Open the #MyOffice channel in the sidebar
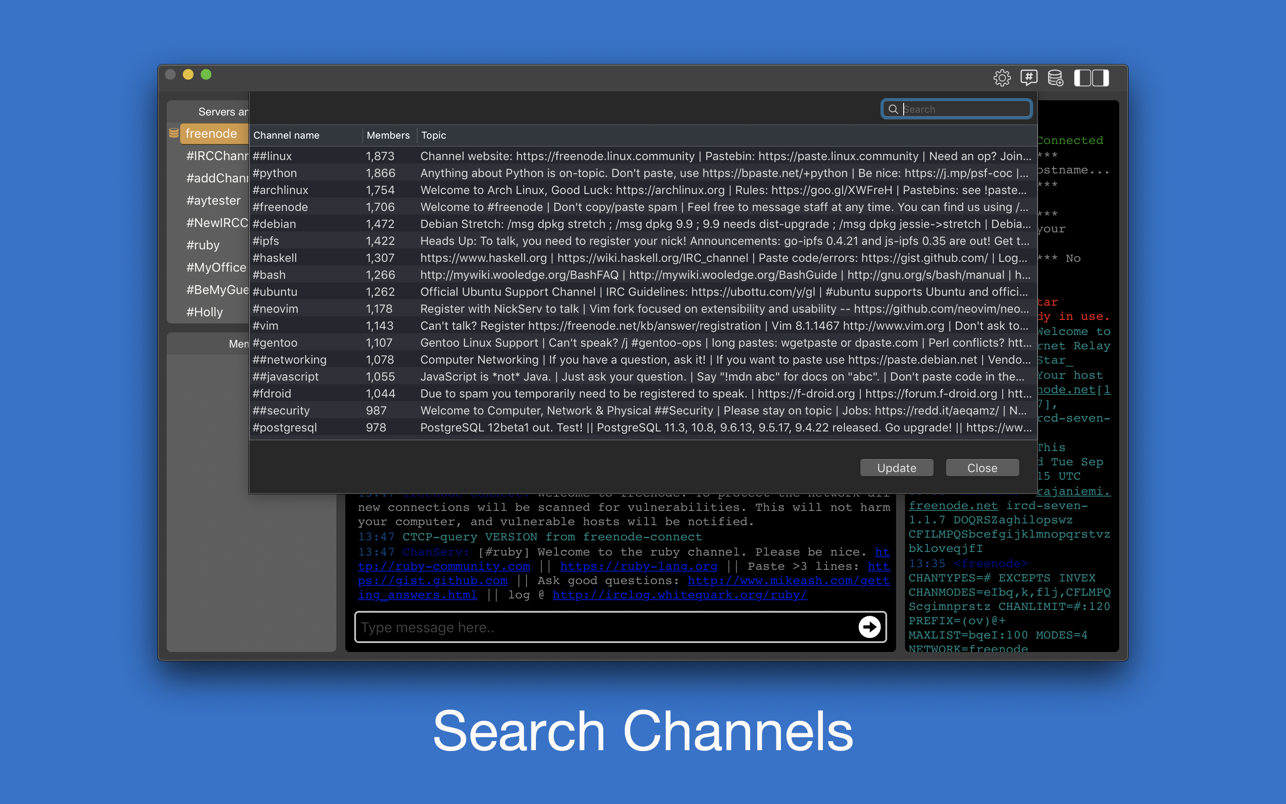Screen dimensions: 1286x804 [216, 267]
